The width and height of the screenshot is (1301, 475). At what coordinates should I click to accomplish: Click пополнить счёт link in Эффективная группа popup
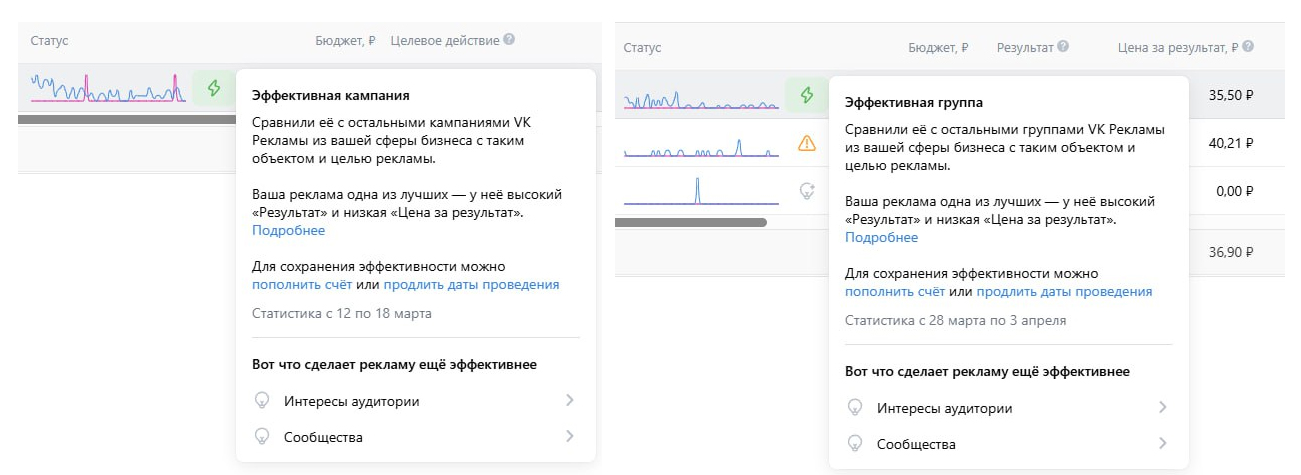(x=894, y=292)
